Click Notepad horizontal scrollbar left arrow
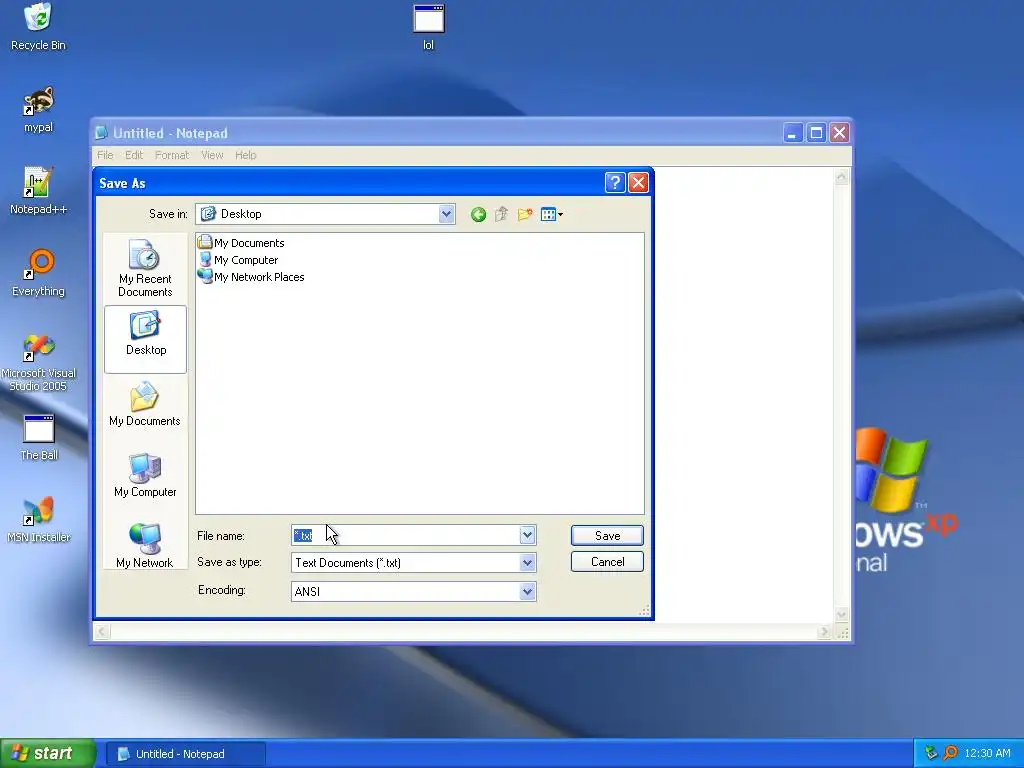 tap(102, 632)
